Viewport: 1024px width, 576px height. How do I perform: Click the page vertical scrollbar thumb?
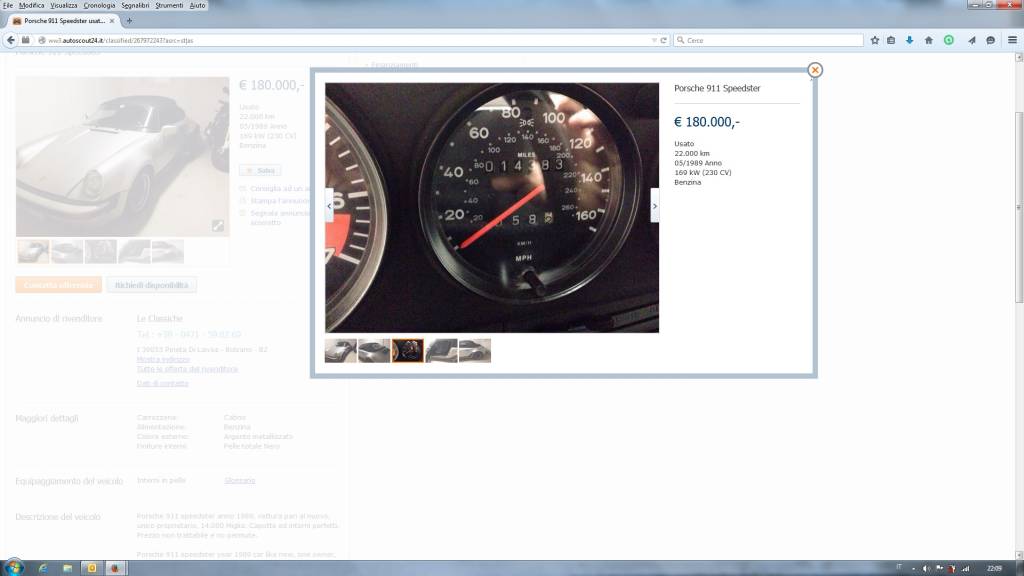pos(1019,208)
